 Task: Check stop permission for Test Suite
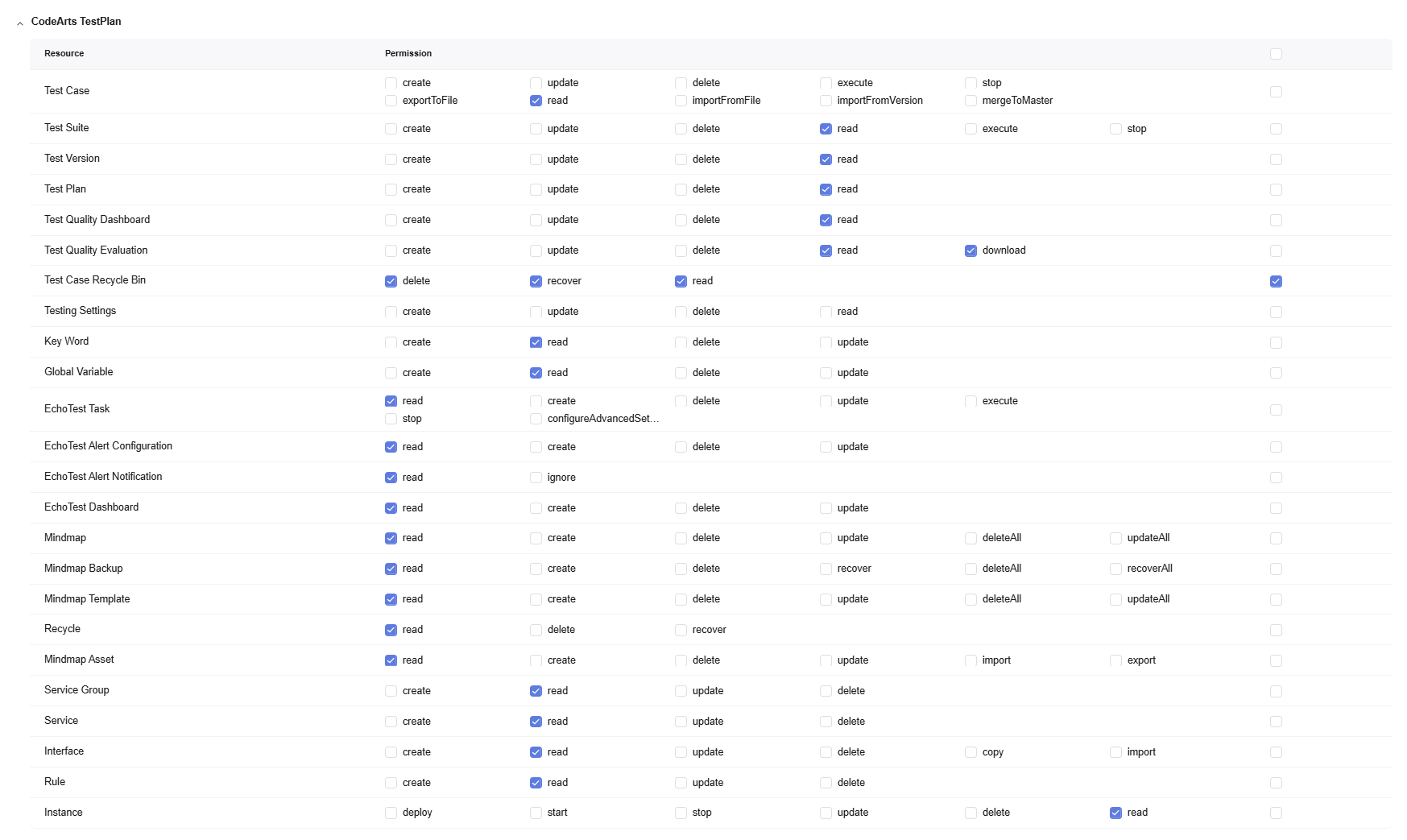(x=1115, y=129)
